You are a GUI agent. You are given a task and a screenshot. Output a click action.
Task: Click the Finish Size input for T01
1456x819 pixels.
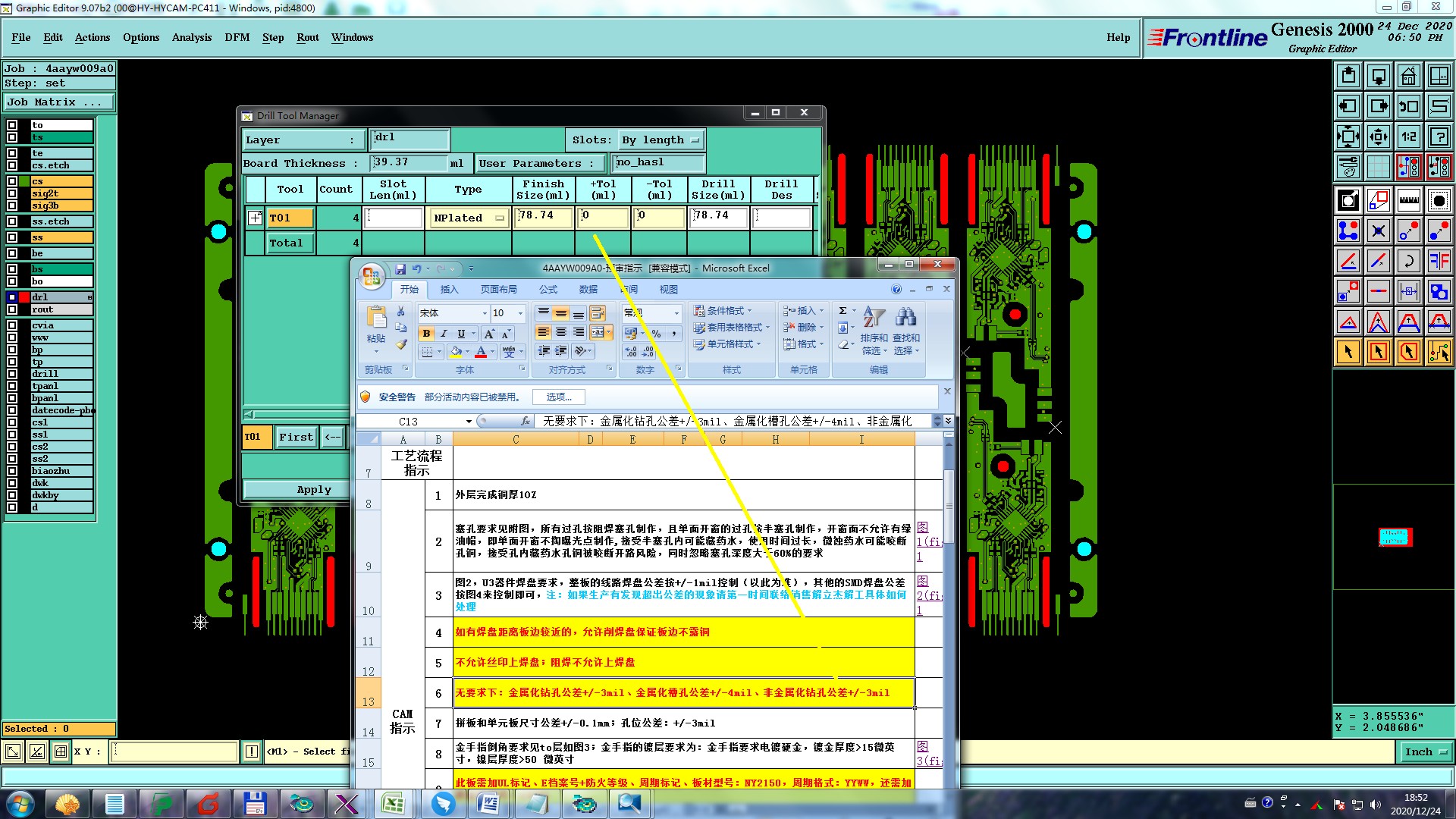(543, 216)
